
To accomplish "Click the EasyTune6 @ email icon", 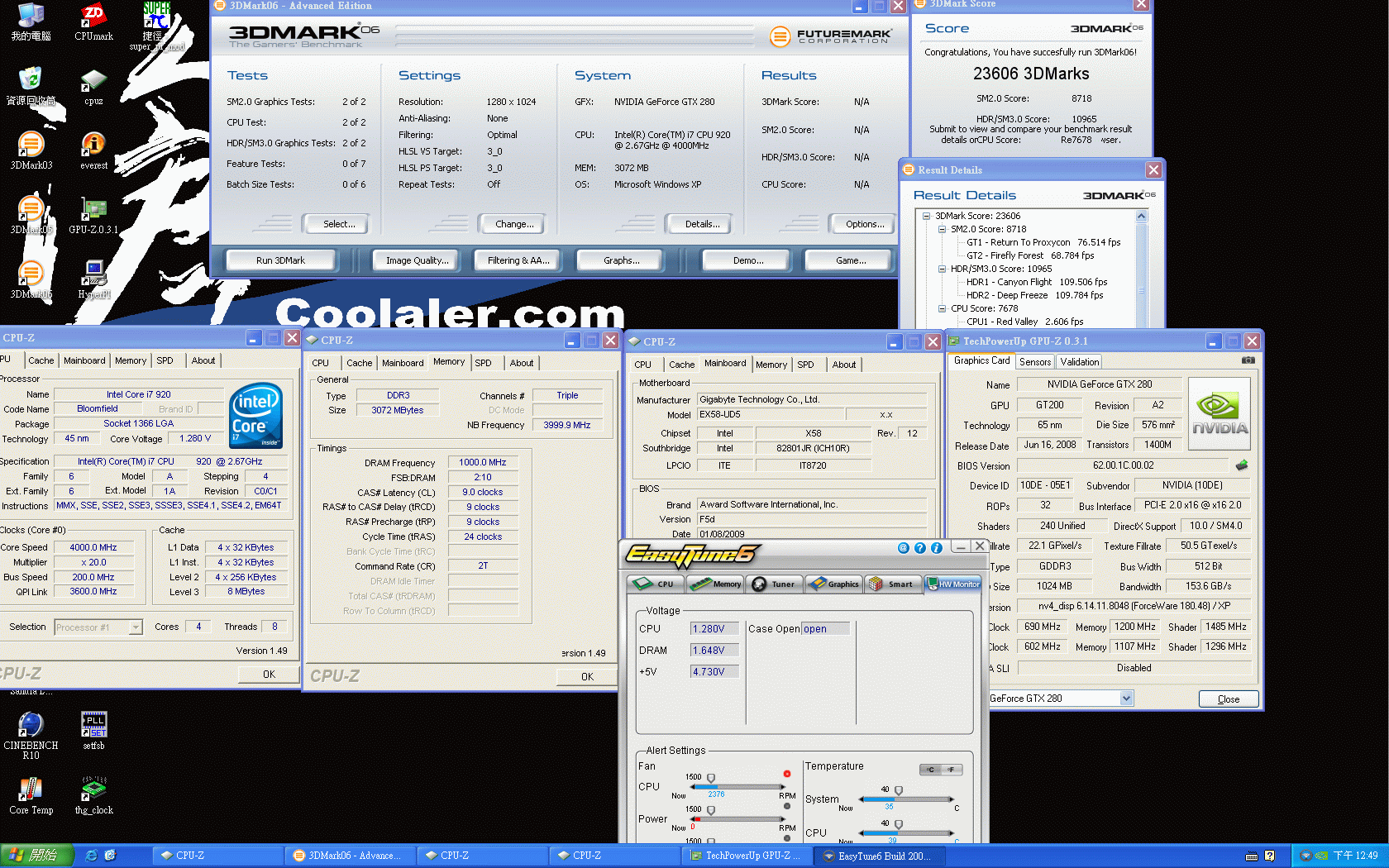I will 903,547.
